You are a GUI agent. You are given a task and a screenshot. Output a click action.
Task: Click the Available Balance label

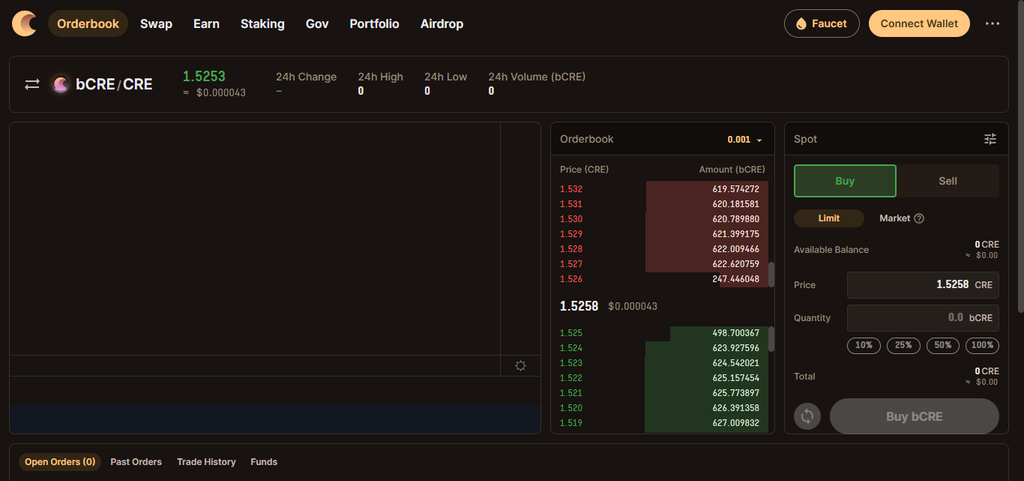(x=831, y=250)
